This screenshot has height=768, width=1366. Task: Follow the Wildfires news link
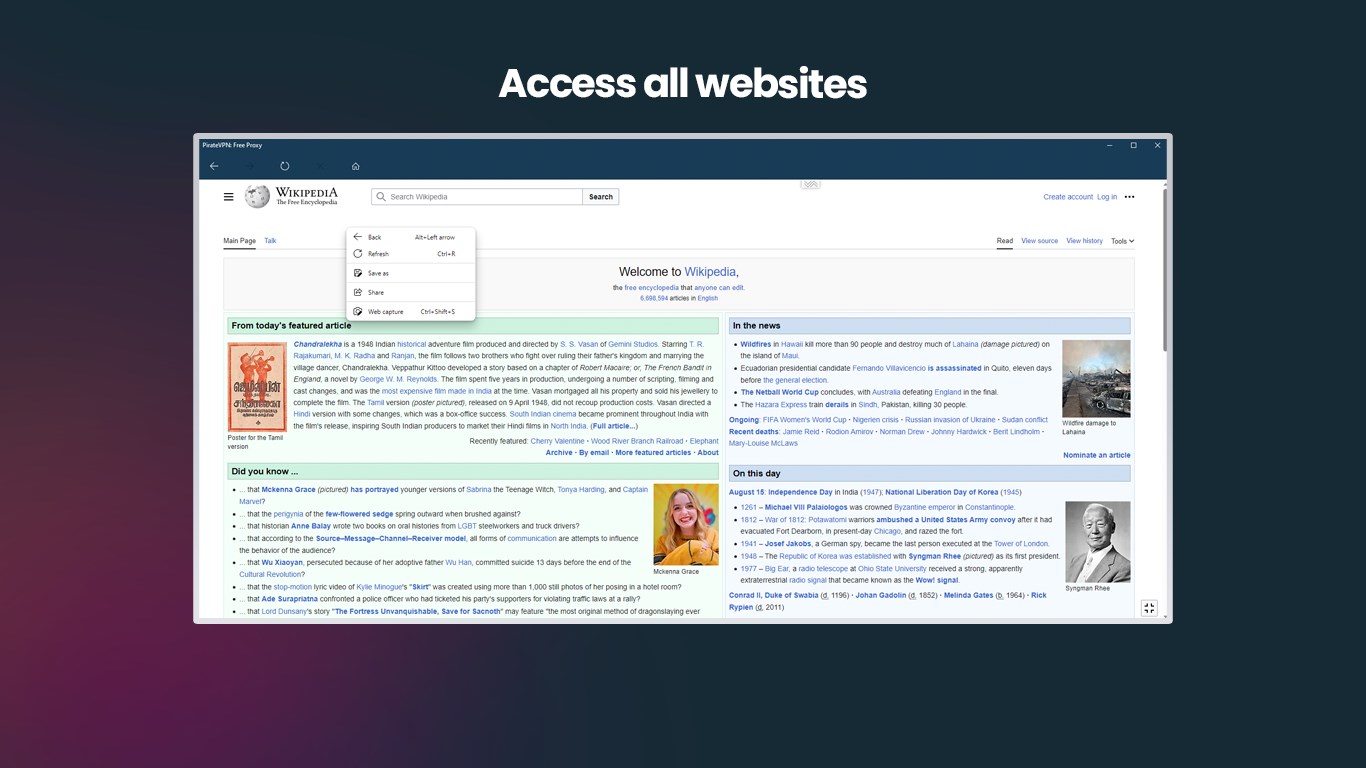pyautogui.click(x=755, y=344)
